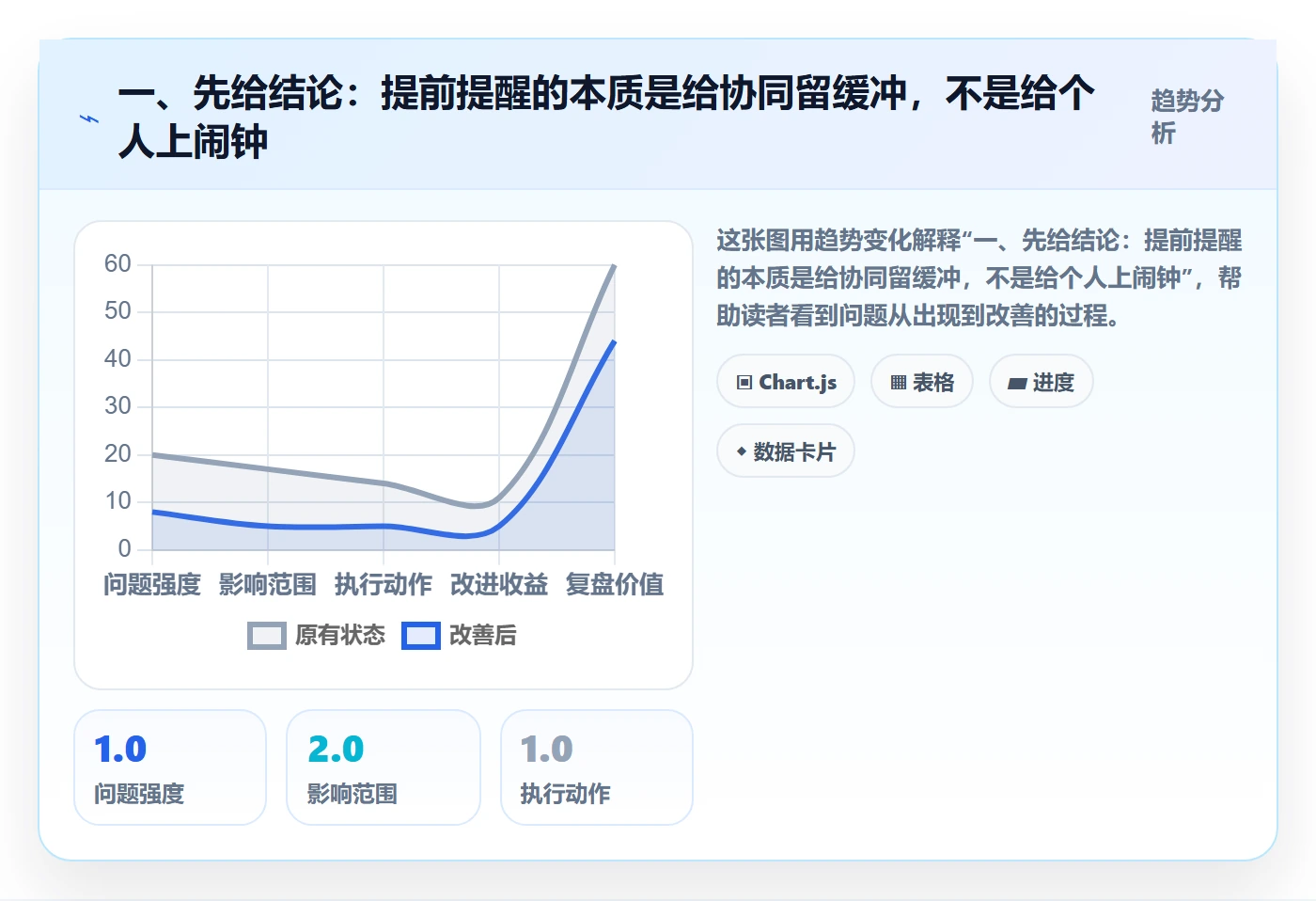
Task: Click the bar icon in the 进度 tag
Action: point(1017,383)
